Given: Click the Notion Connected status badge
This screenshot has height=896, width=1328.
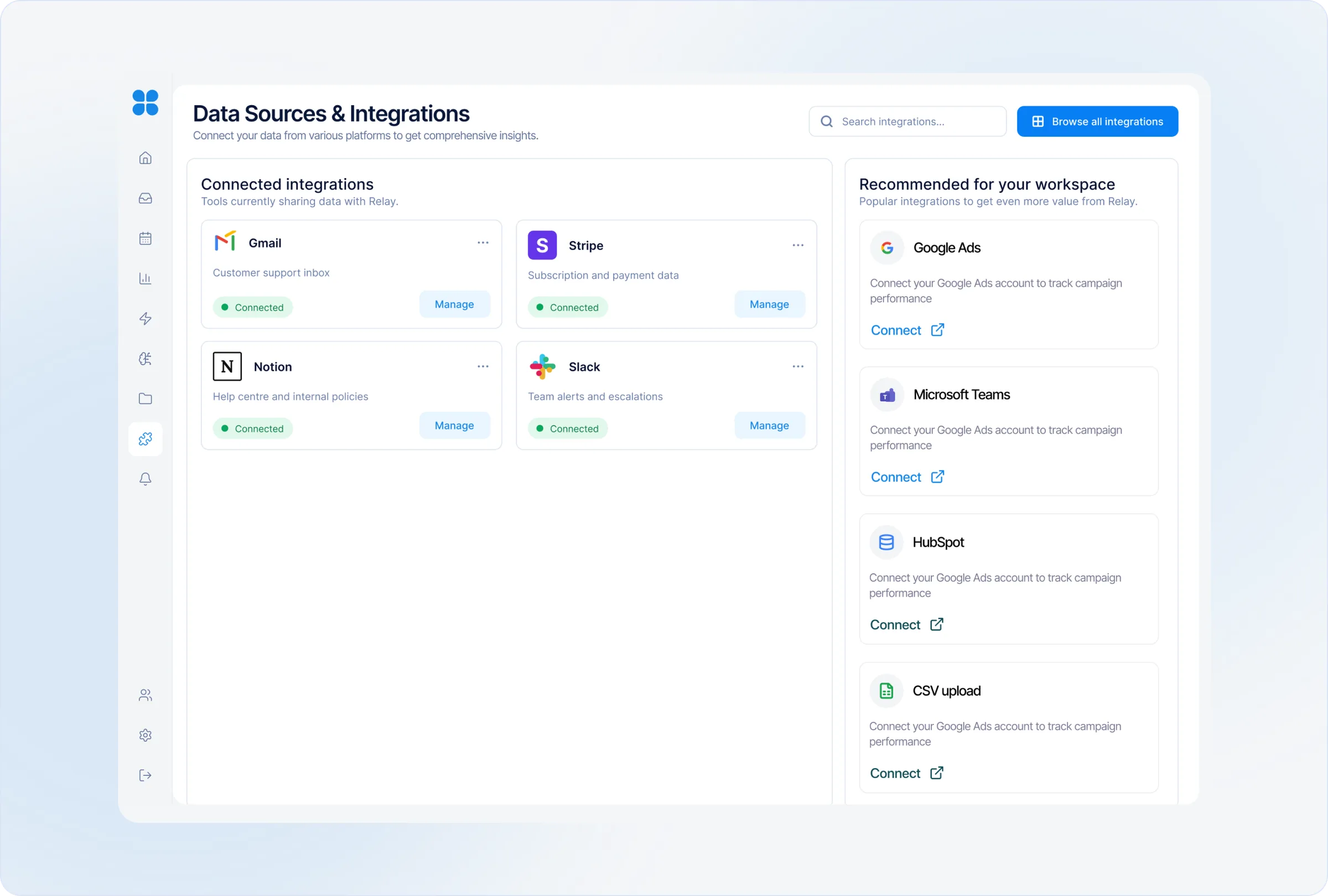Looking at the screenshot, I should 252,428.
